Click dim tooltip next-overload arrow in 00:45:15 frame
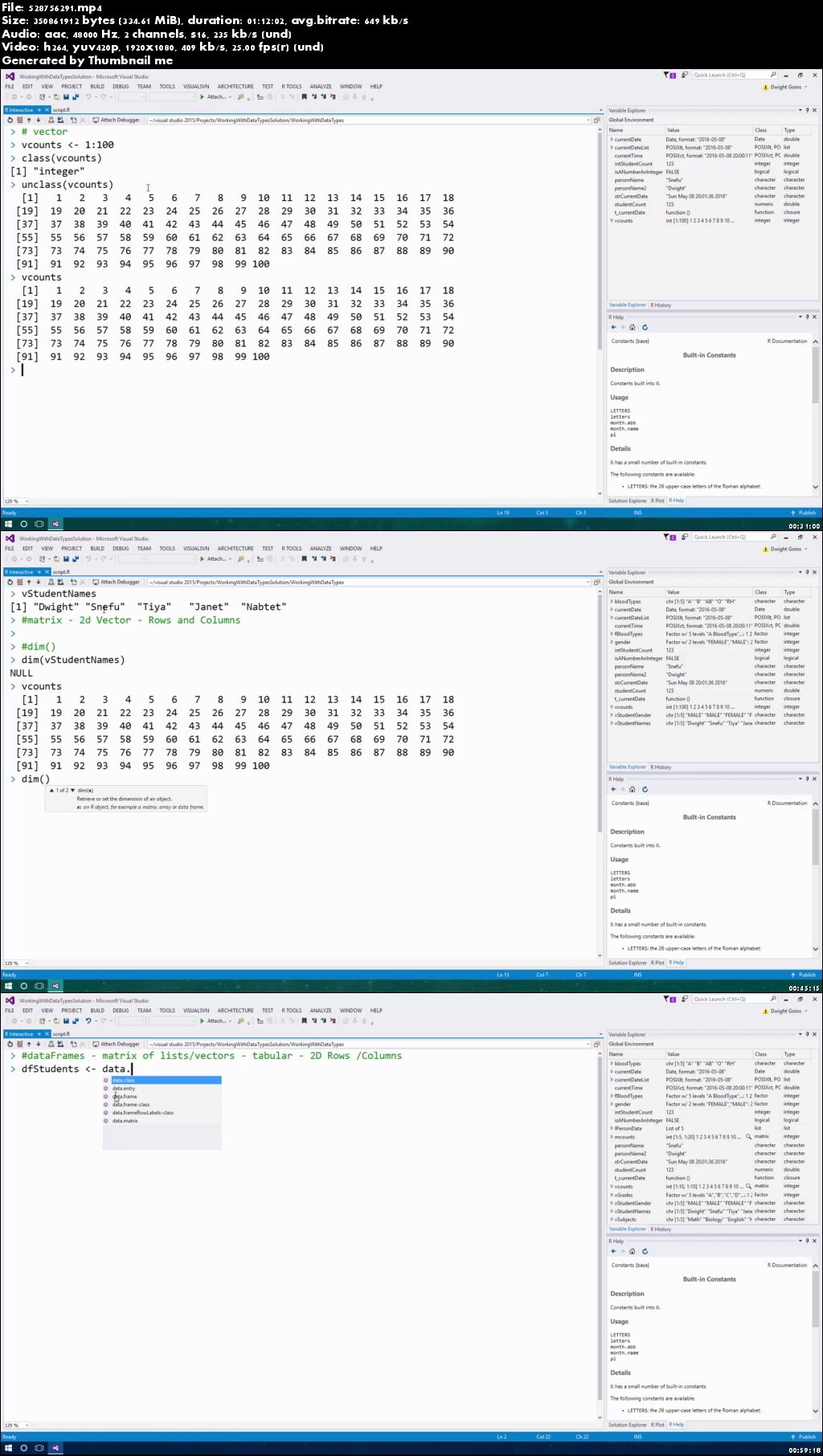The image size is (823, 1456). (x=72, y=791)
